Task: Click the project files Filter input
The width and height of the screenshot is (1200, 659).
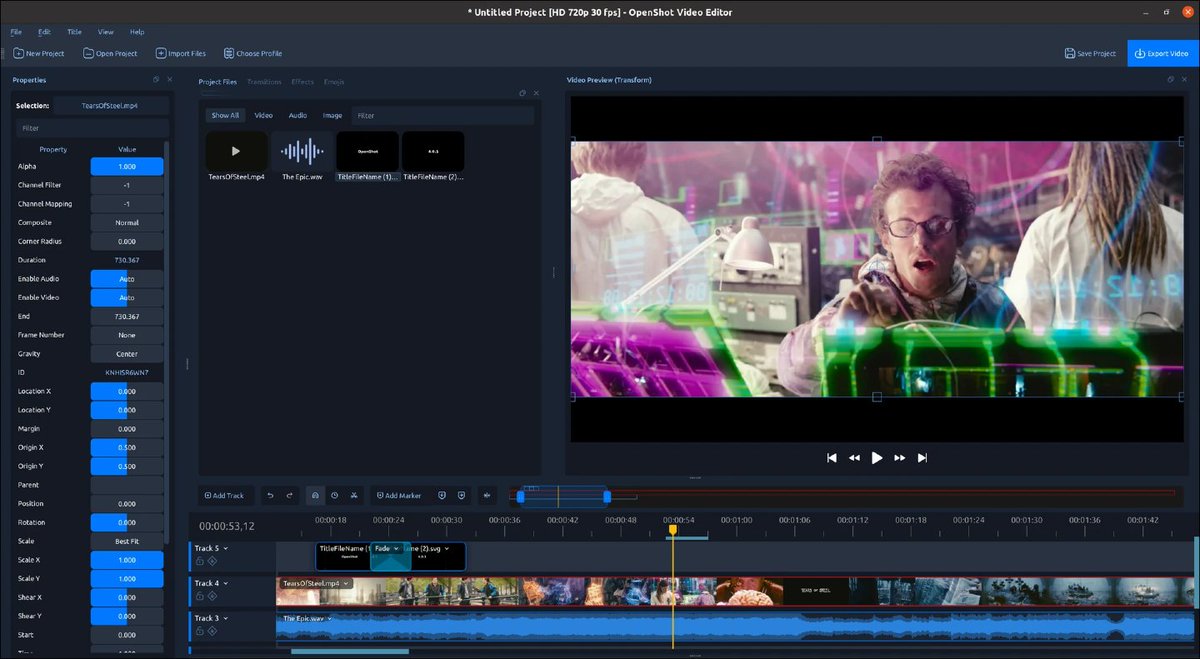Action: (442, 115)
